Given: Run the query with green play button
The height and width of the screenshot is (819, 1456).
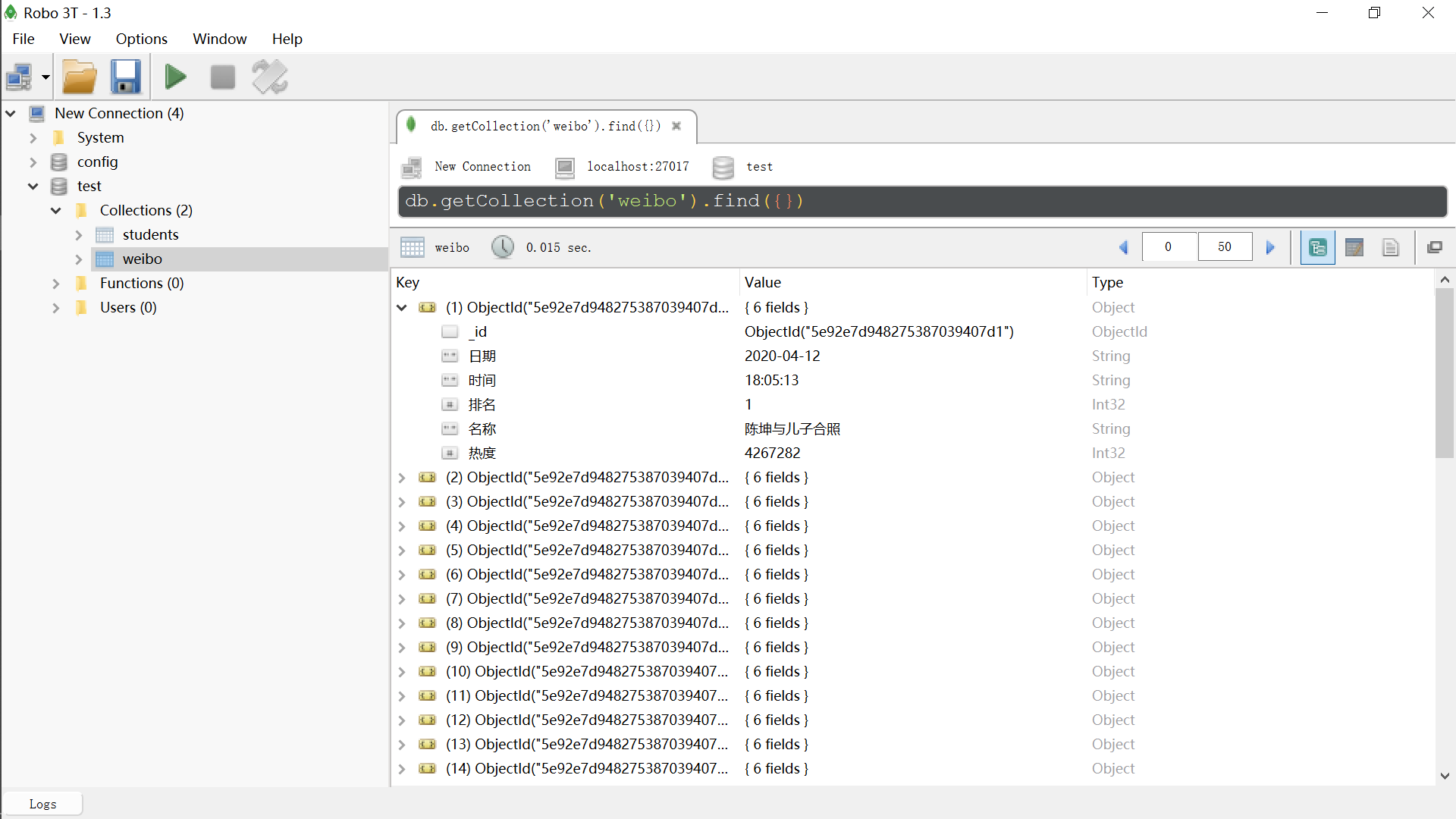Looking at the screenshot, I should click(x=175, y=77).
